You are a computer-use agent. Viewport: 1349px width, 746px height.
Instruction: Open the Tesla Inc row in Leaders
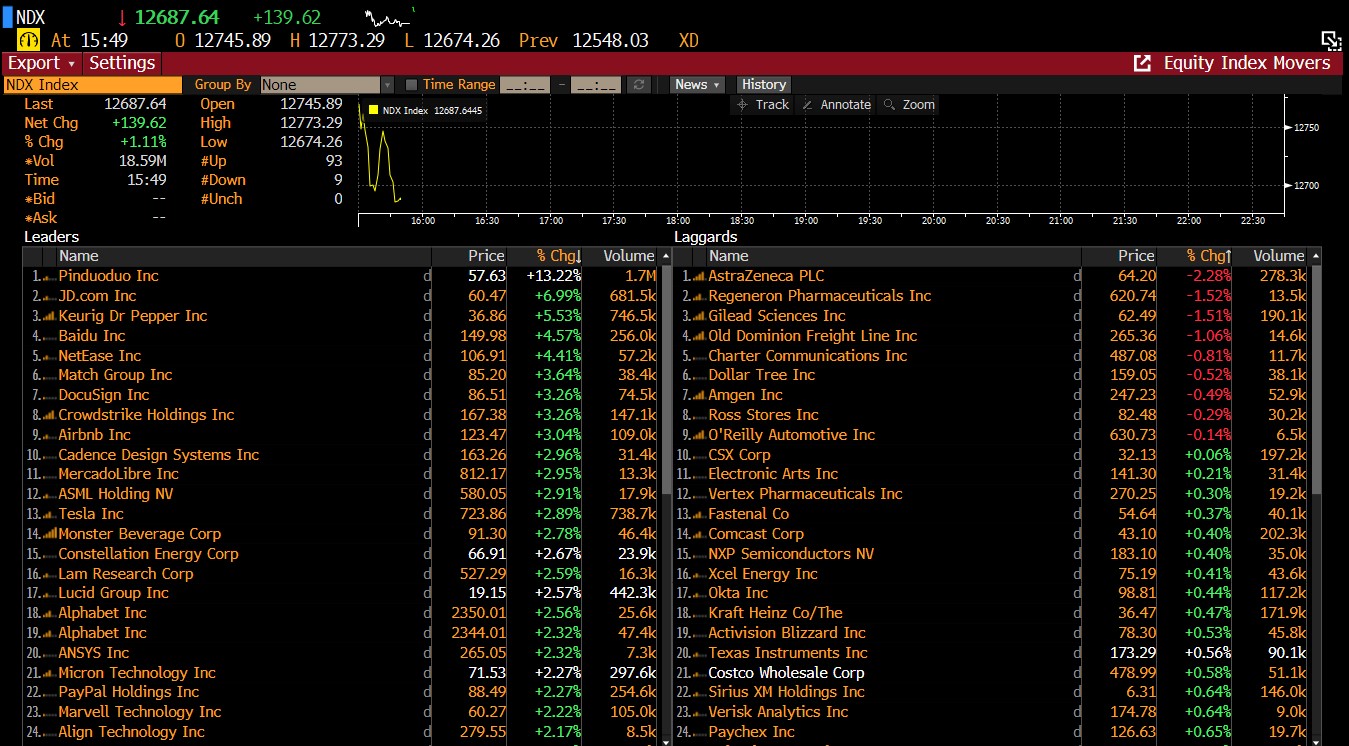pyautogui.click(x=91, y=514)
